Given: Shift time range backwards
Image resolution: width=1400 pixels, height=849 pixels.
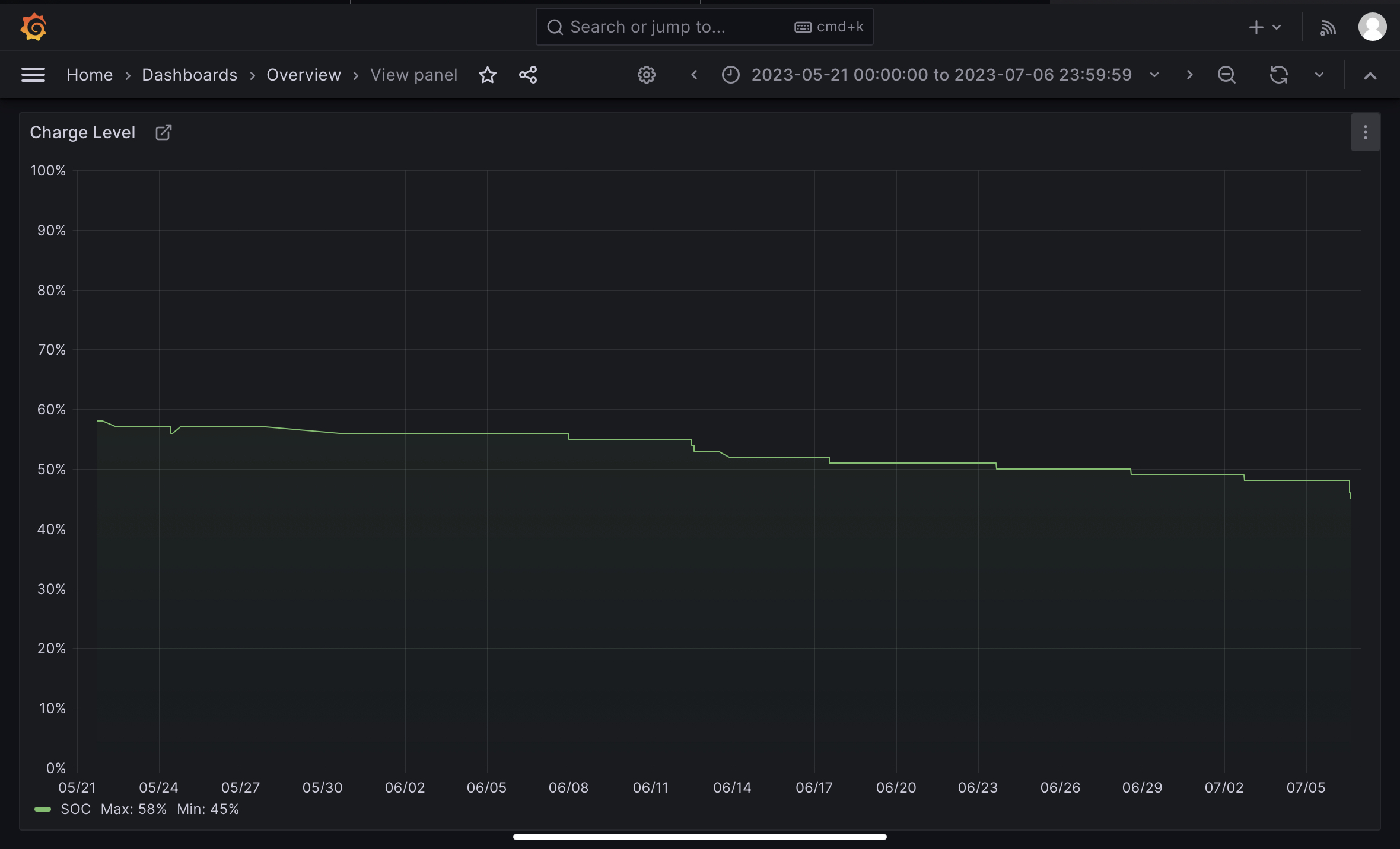Looking at the screenshot, I should coord(694,75).
